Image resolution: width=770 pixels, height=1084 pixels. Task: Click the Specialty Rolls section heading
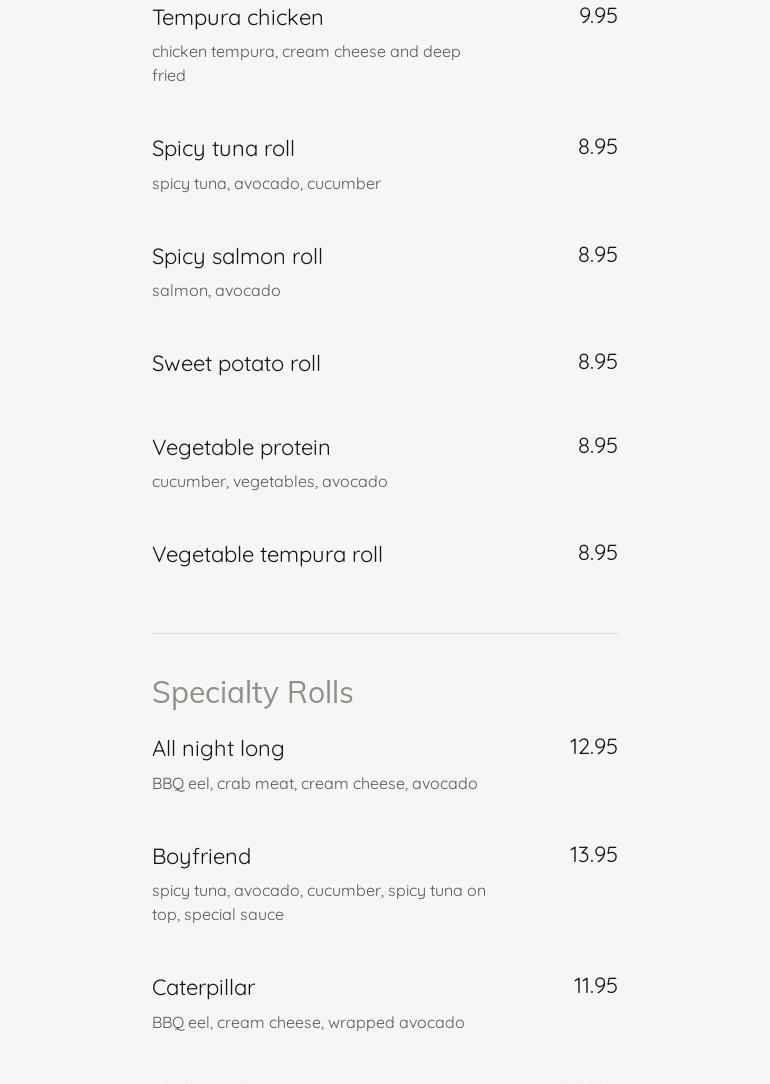tap(252, 693)
